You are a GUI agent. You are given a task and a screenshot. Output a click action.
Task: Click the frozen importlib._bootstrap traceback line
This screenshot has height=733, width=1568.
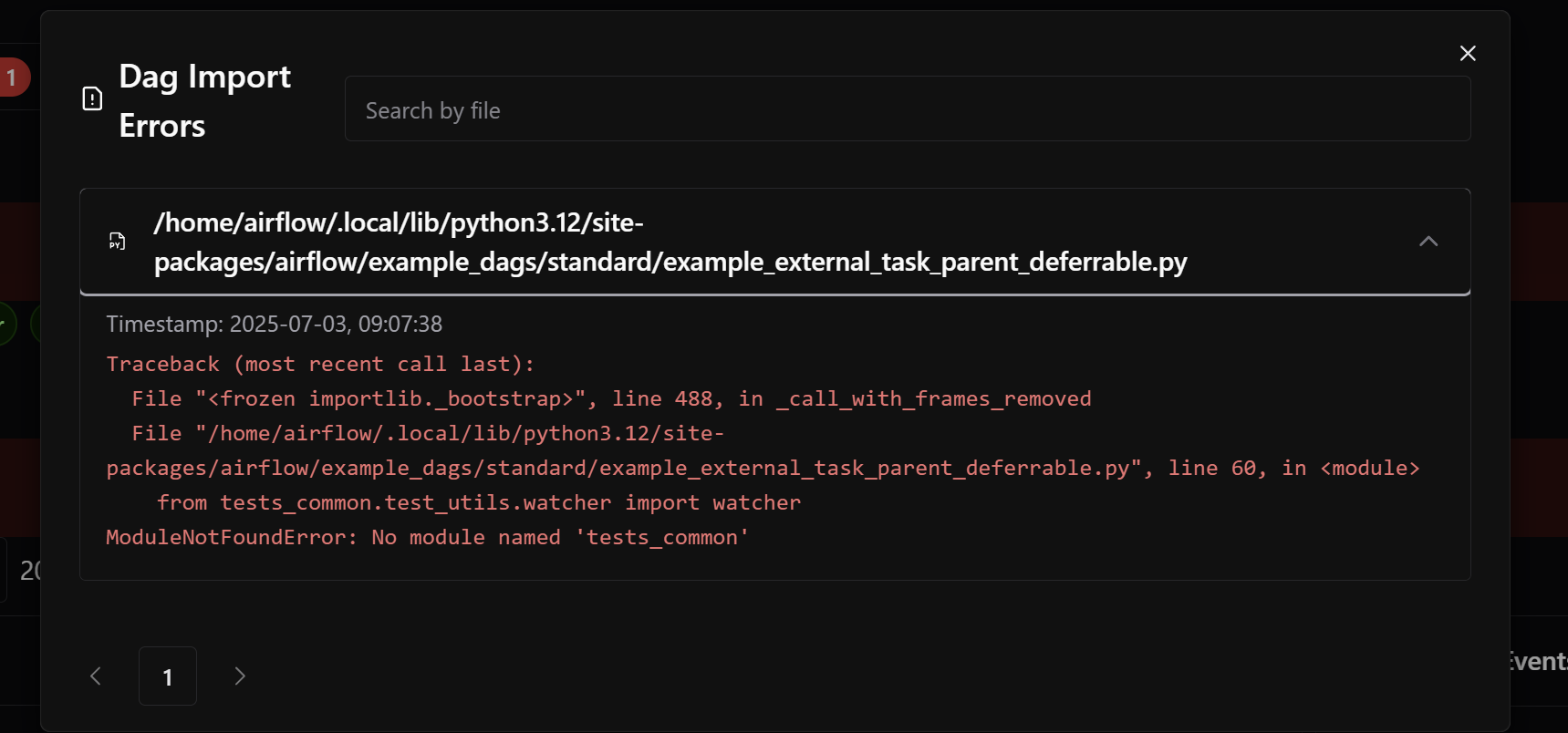coord(611,398)
